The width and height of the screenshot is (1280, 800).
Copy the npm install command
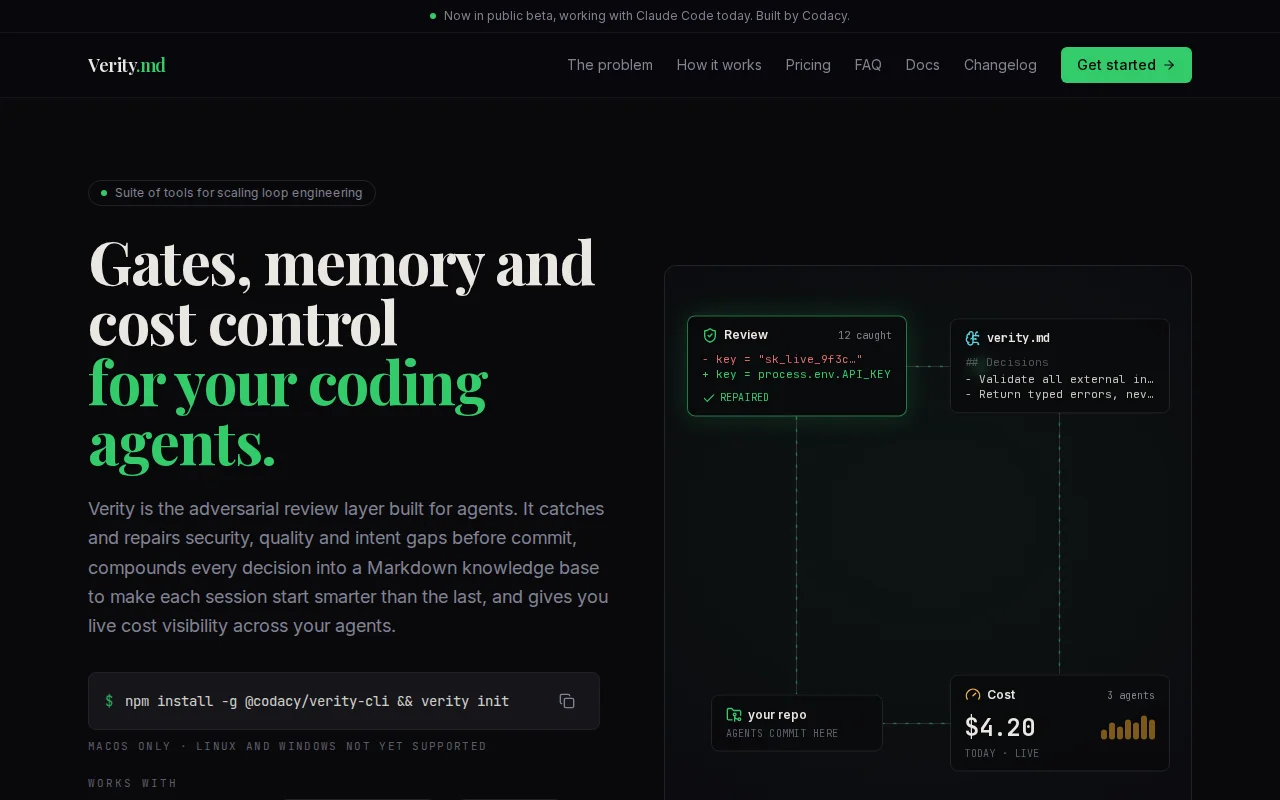tap(567, 701)
